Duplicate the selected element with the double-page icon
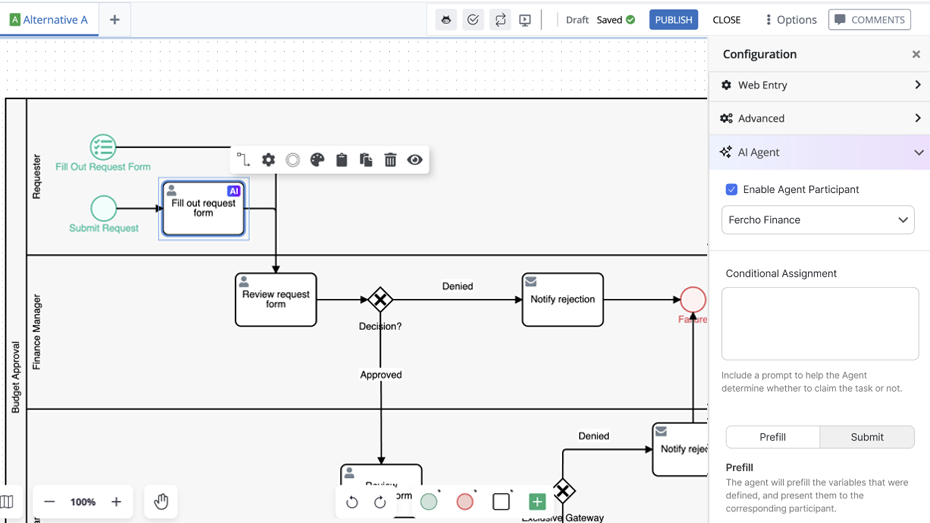Screen dimensions: 930x523 click(366, 160)
